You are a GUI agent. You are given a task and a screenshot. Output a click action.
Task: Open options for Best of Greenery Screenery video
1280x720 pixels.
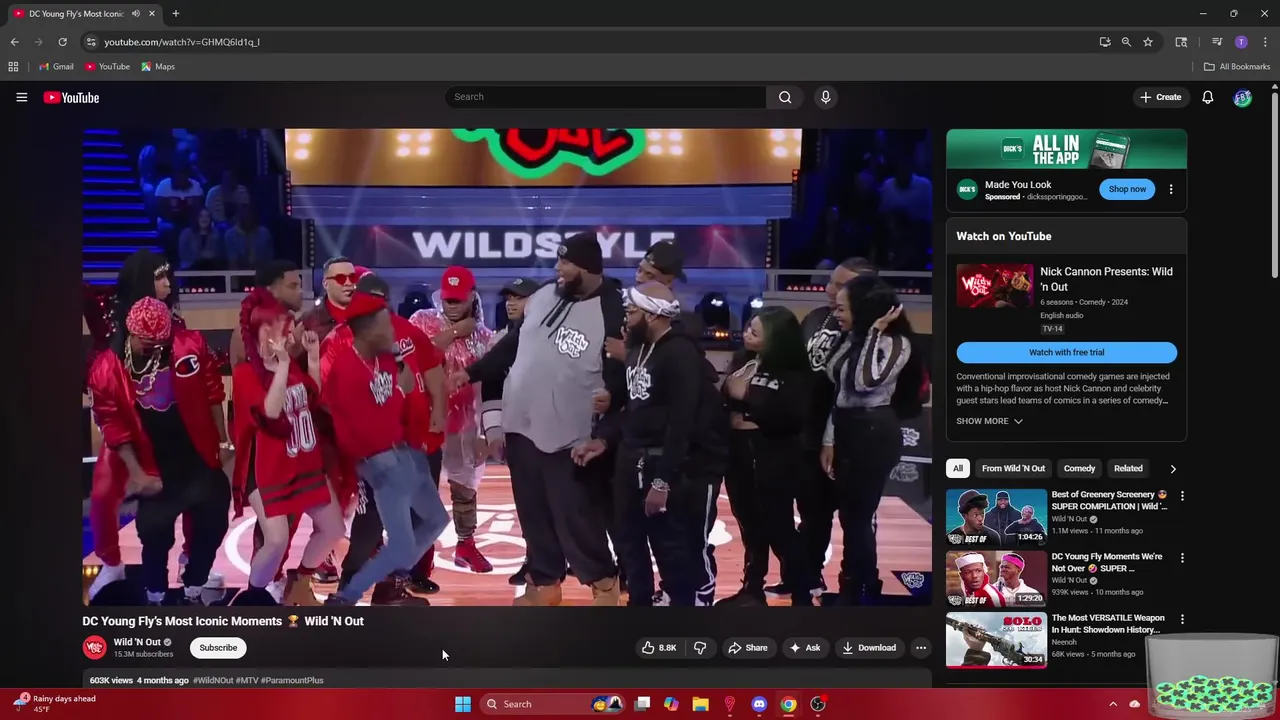(1182, 495)
